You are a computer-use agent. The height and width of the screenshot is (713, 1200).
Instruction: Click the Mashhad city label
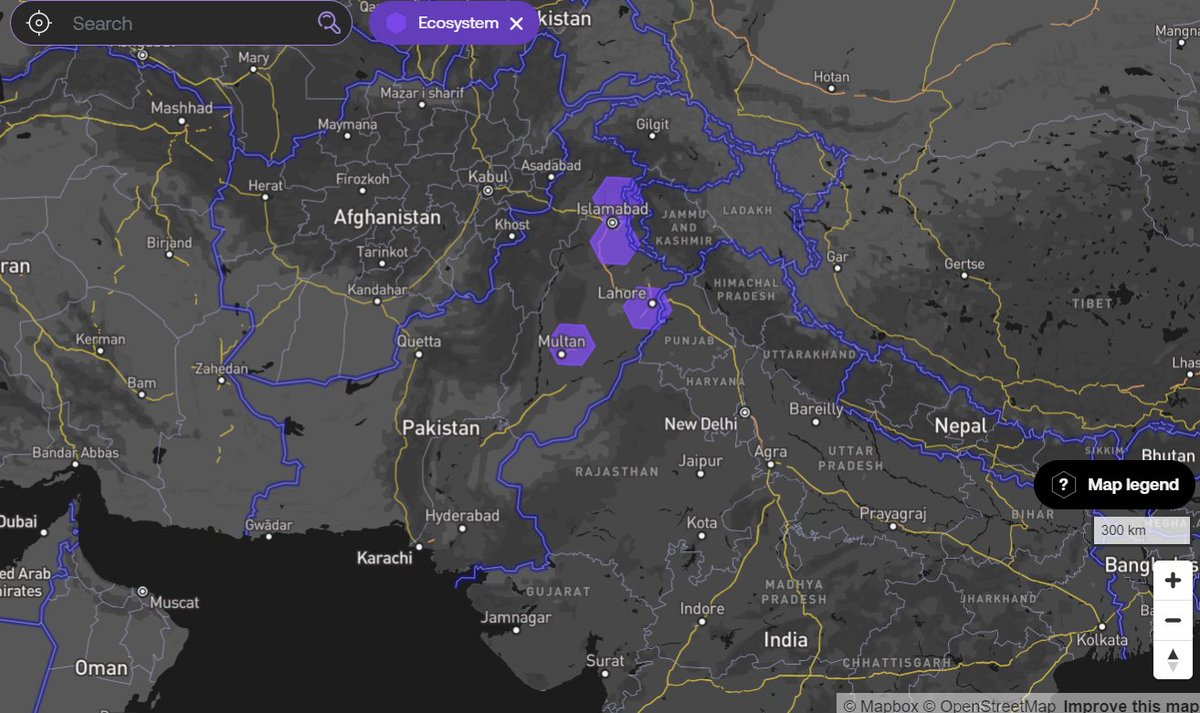coord(181,108)
